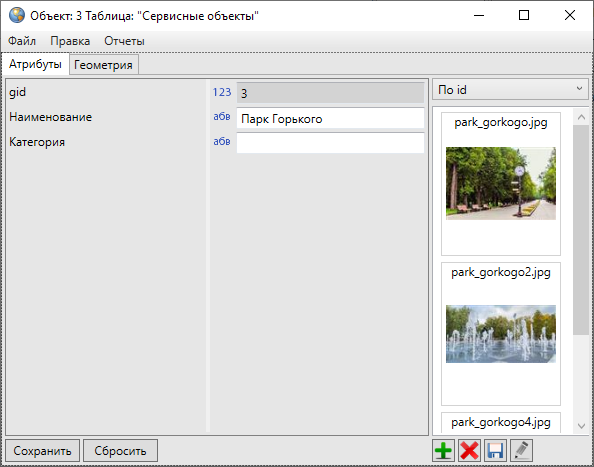Switch to the Атрибуты tab
The width and height of the screenshot is (594, 467).
coord(35,64)
